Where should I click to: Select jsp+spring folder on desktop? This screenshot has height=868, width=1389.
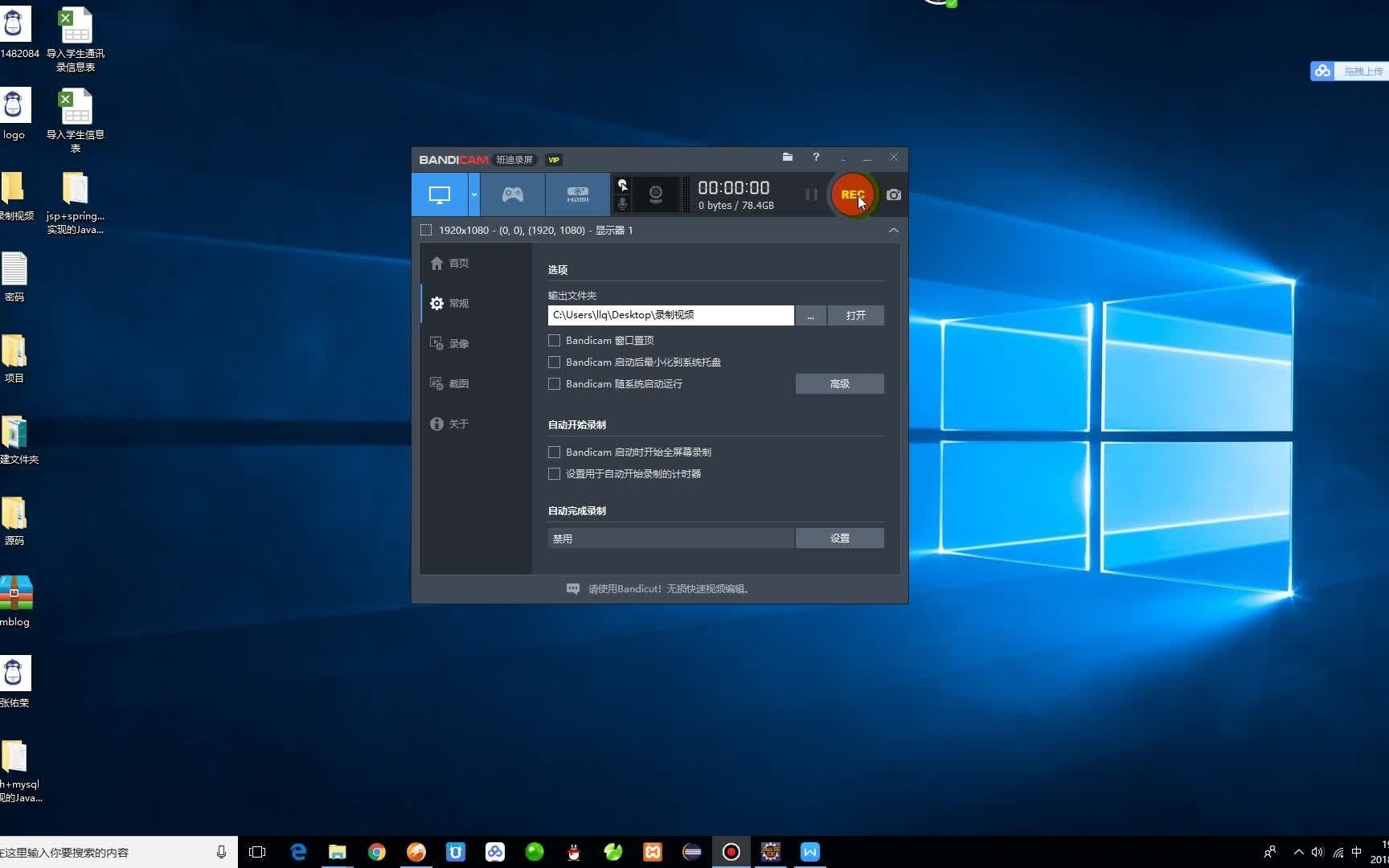pyautogui.click(x=76, y=203)
